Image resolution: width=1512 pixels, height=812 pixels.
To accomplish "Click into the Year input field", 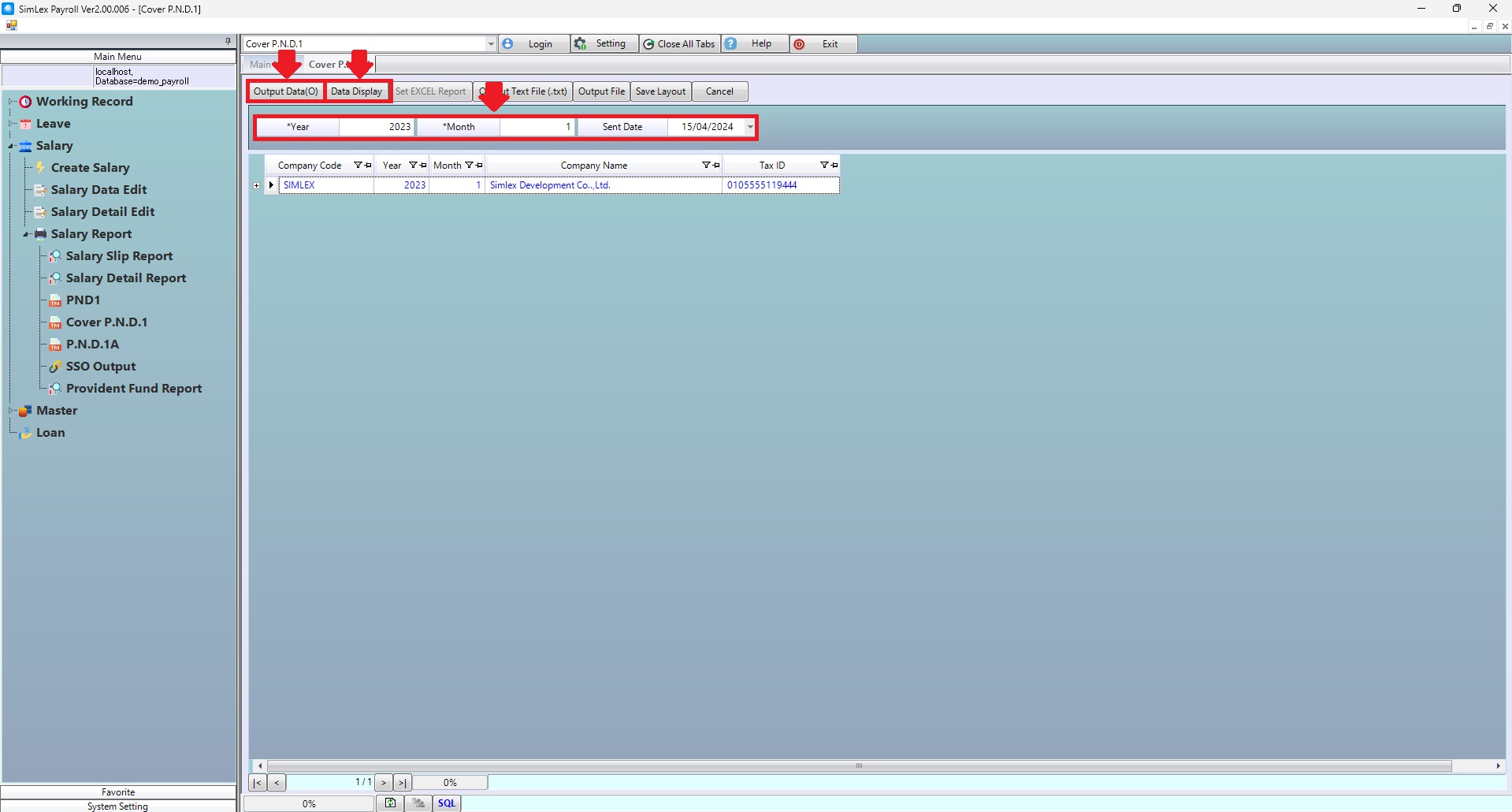I will pyautogui.click(x=377, y=127).
